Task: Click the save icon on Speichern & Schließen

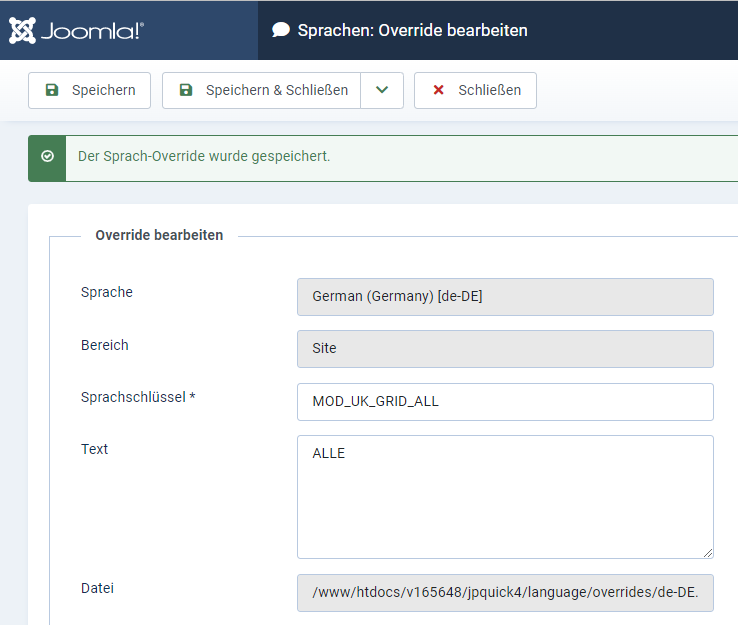Action: coord(186,90)
